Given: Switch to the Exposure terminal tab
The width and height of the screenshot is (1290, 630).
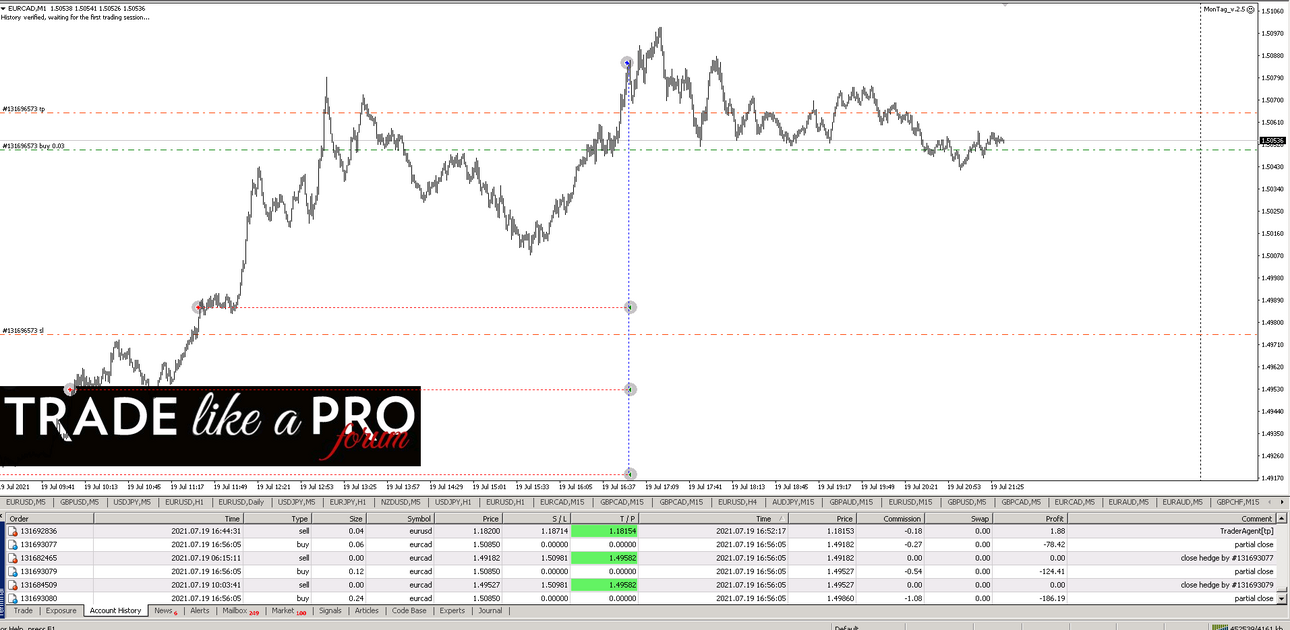Looking at the screenshot, I should click(x=61, y=610).
